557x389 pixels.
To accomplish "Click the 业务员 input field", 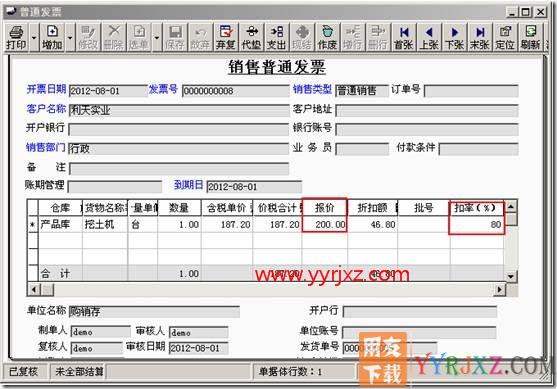I will pyautogui.click(x=362, y=149).
